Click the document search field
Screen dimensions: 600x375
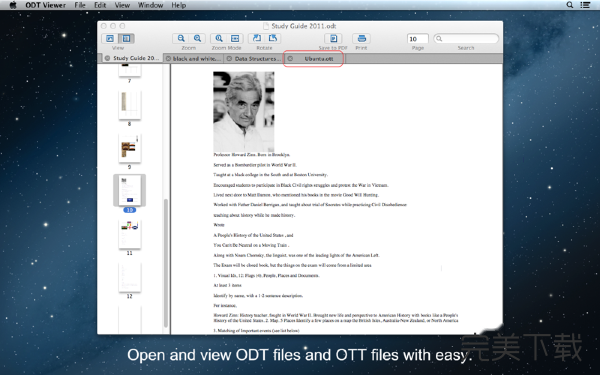(x=466, y=39)
